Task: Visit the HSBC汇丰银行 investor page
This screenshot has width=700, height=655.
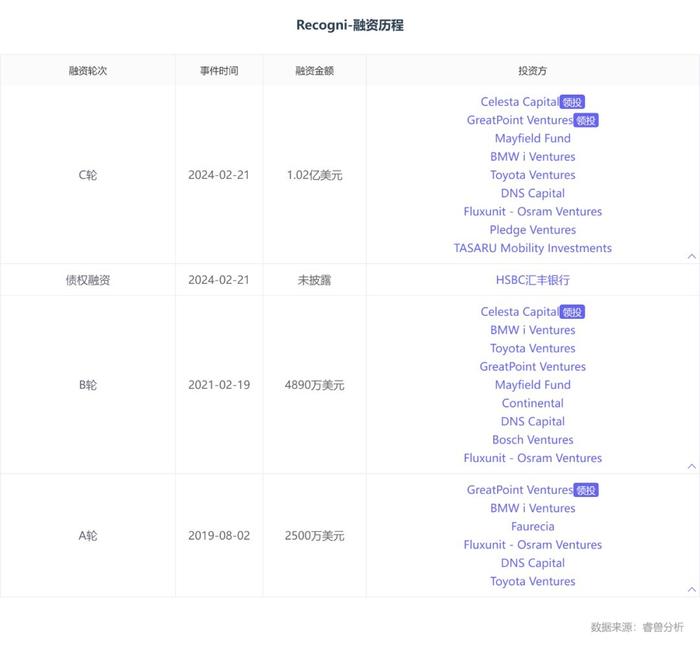Action: point(532,280)
